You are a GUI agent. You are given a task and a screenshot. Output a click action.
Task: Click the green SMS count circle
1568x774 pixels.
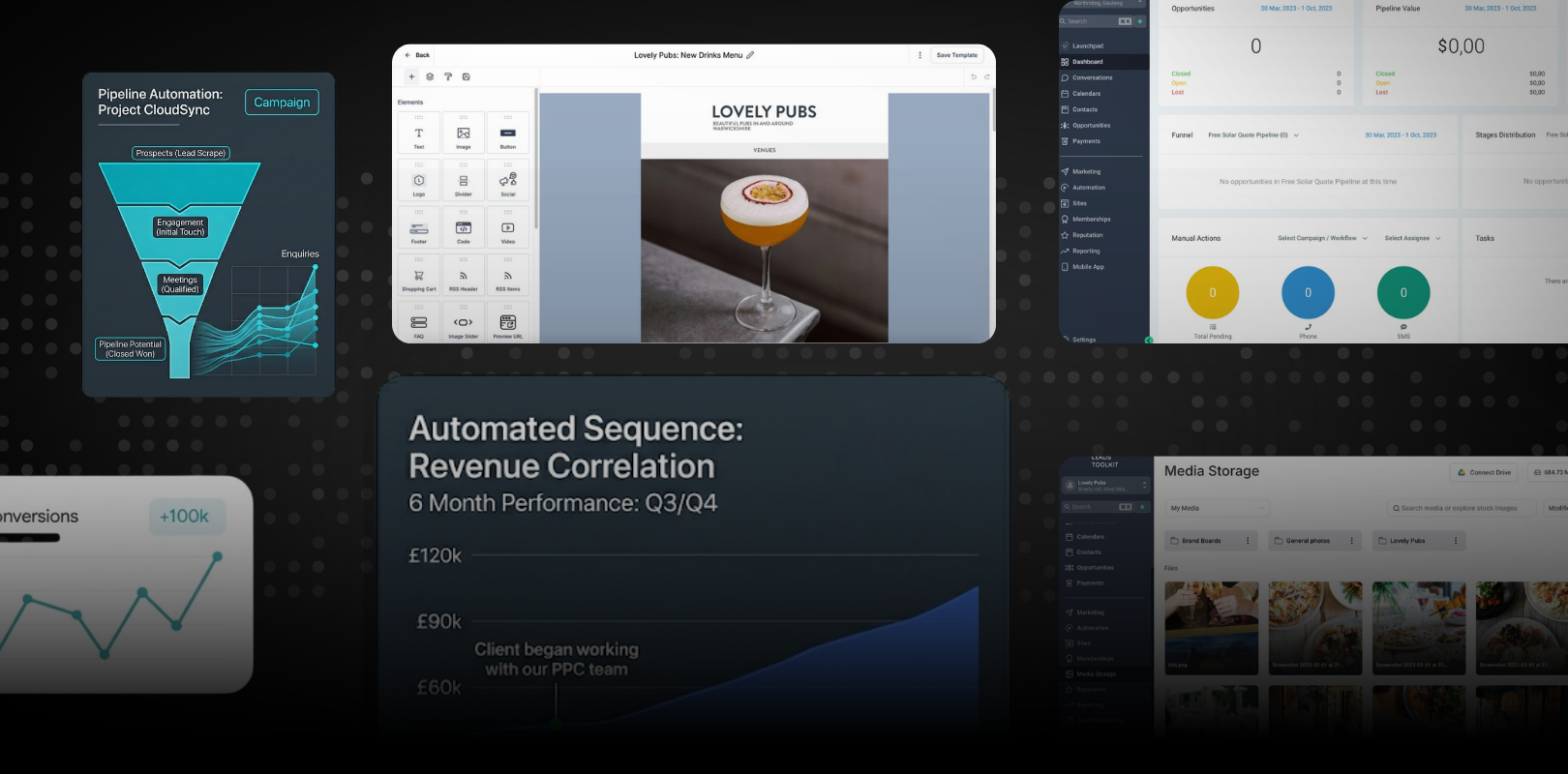[1403, 292]
